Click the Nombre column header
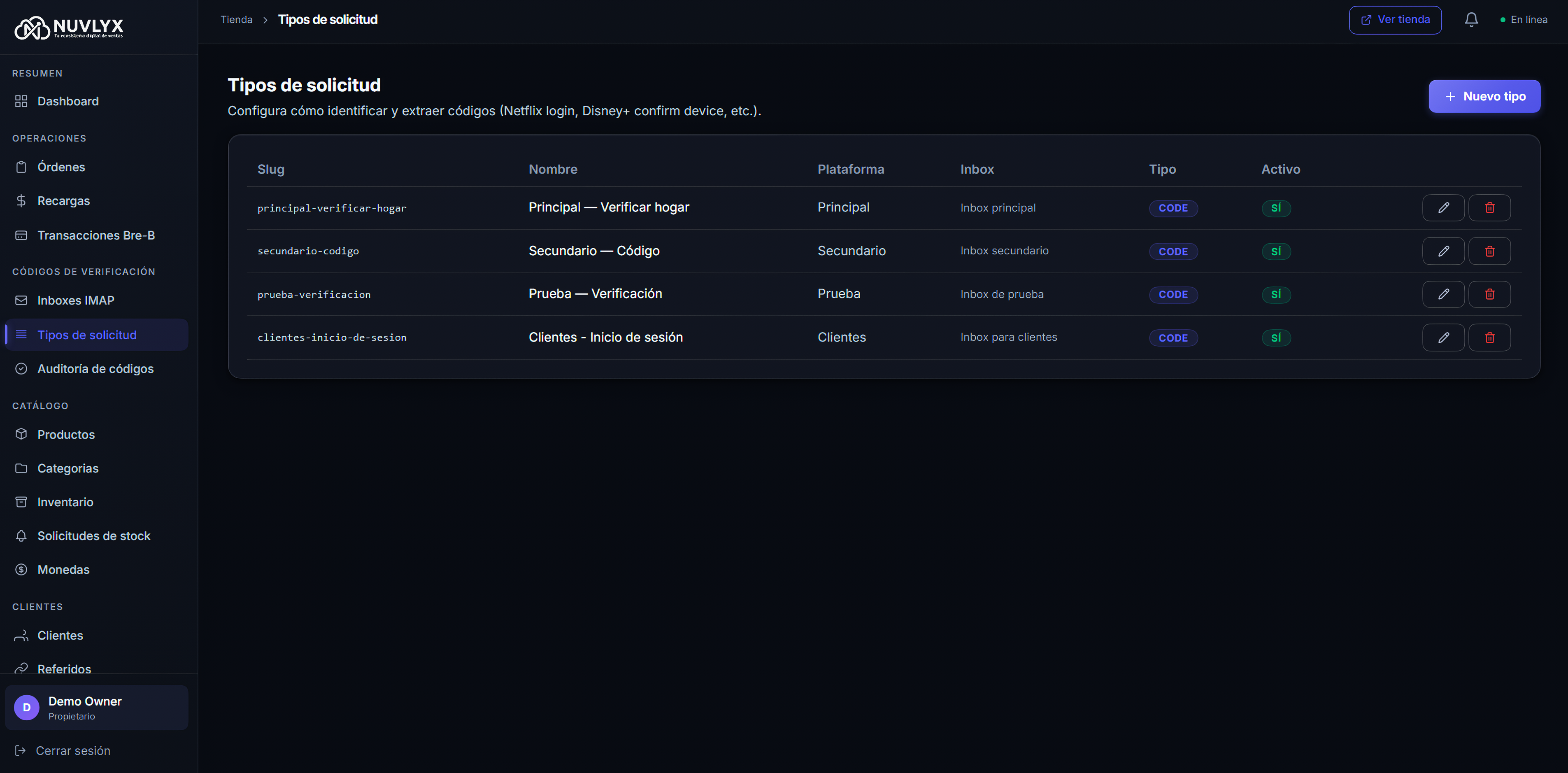Image resolution: width=1568 pixels, height=773 pixels. 553,169
